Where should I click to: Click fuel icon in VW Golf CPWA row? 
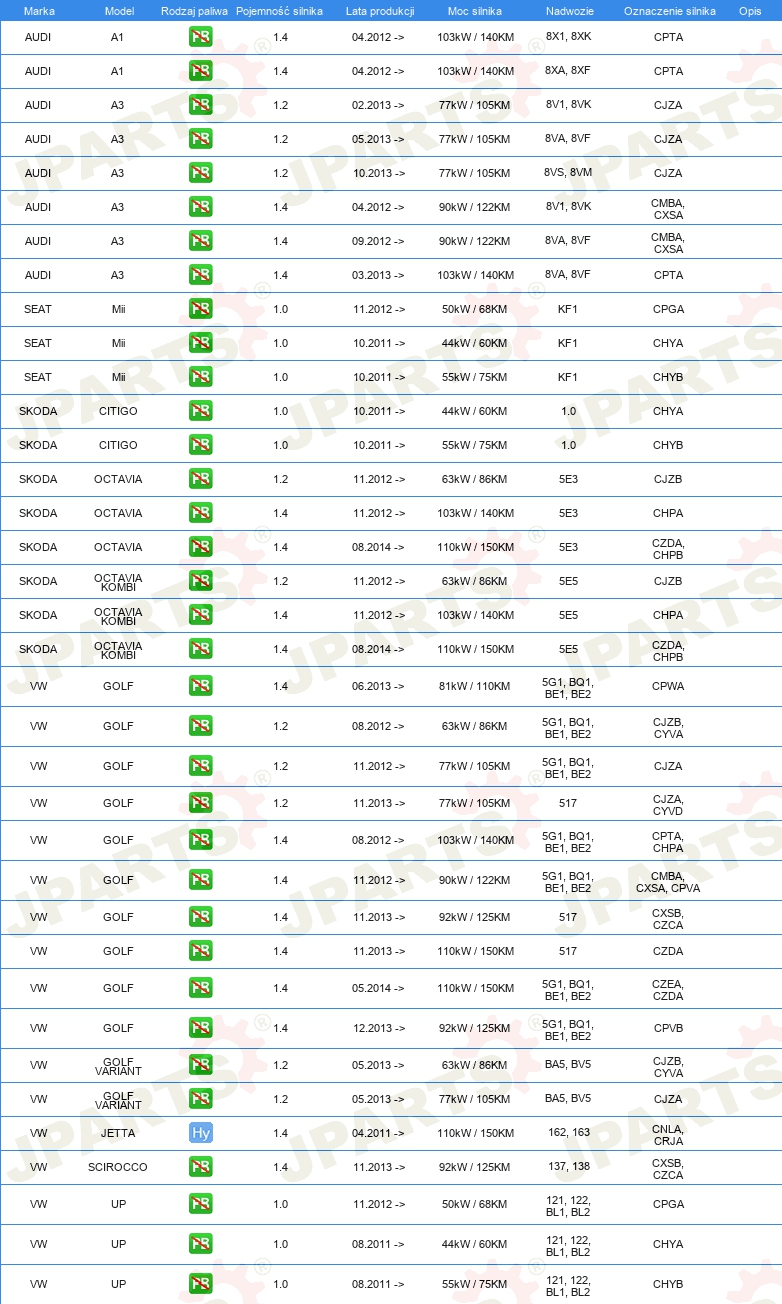[x=200, y=686]
